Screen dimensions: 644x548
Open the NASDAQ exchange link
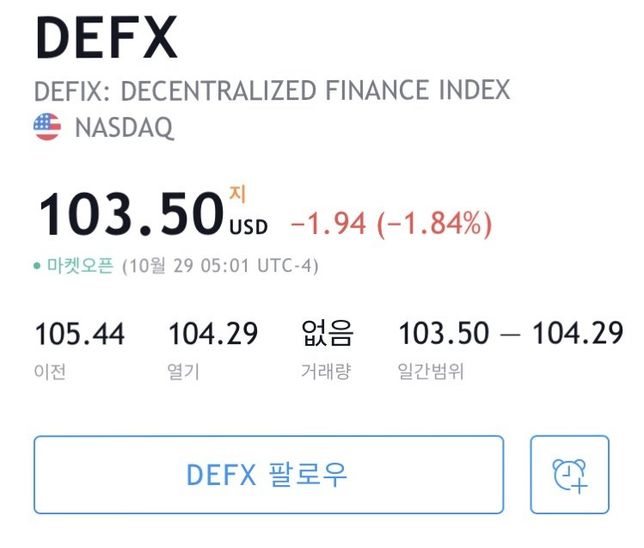coord(124,127)
